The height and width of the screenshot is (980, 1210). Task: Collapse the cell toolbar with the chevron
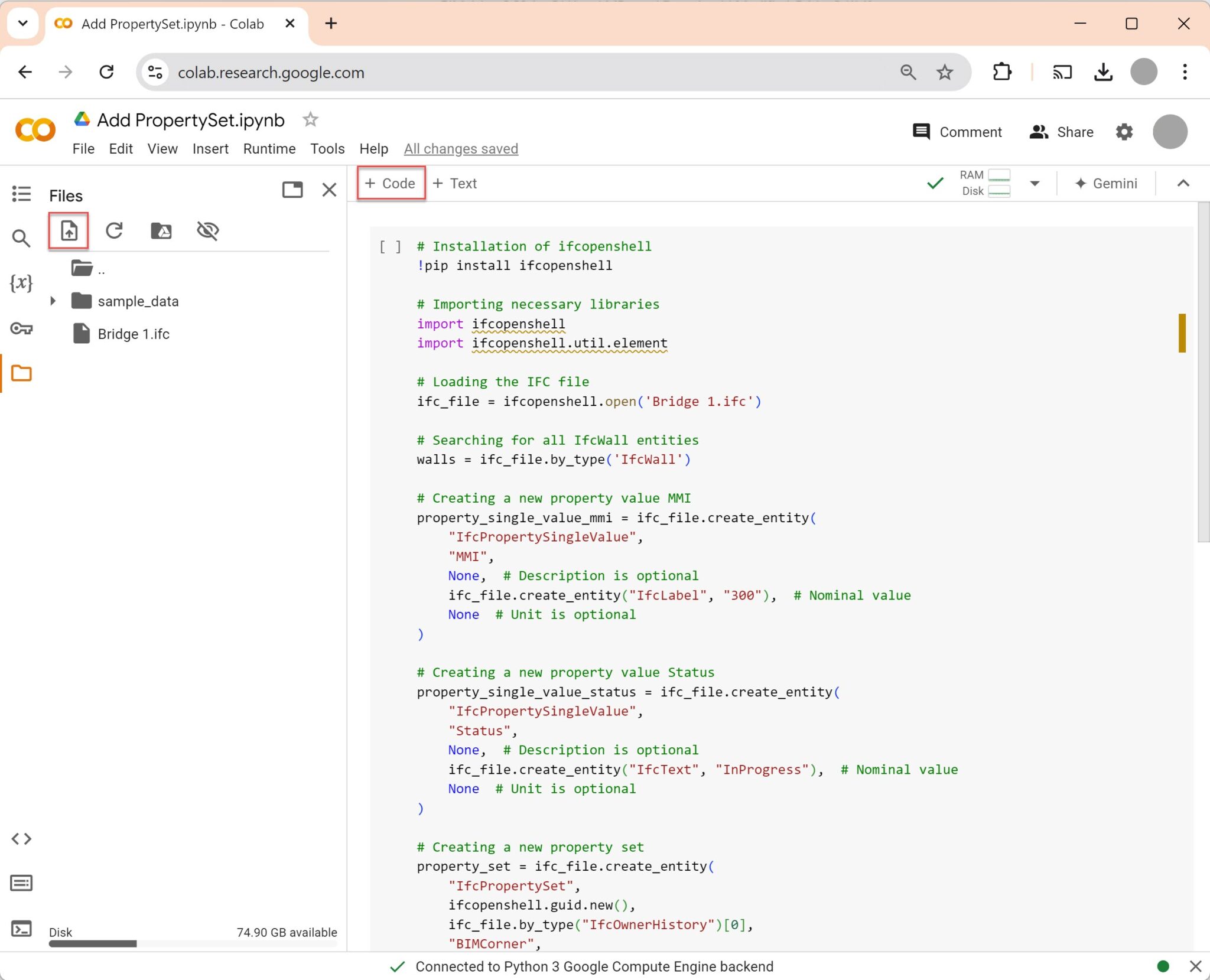(x=1183, y=184)
